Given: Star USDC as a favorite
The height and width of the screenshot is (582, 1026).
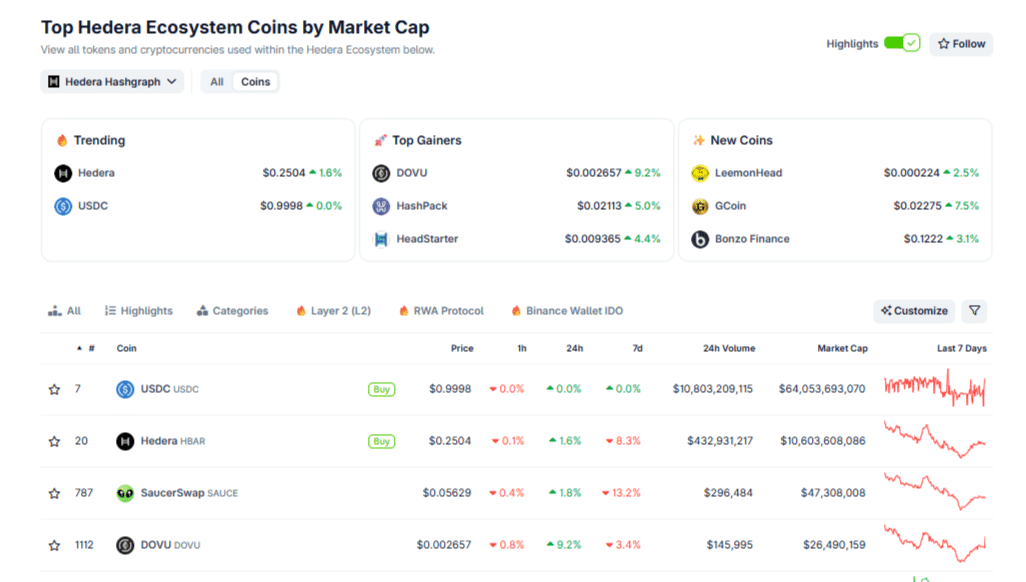Looking at the screenshot, I should tap(54, 389).
